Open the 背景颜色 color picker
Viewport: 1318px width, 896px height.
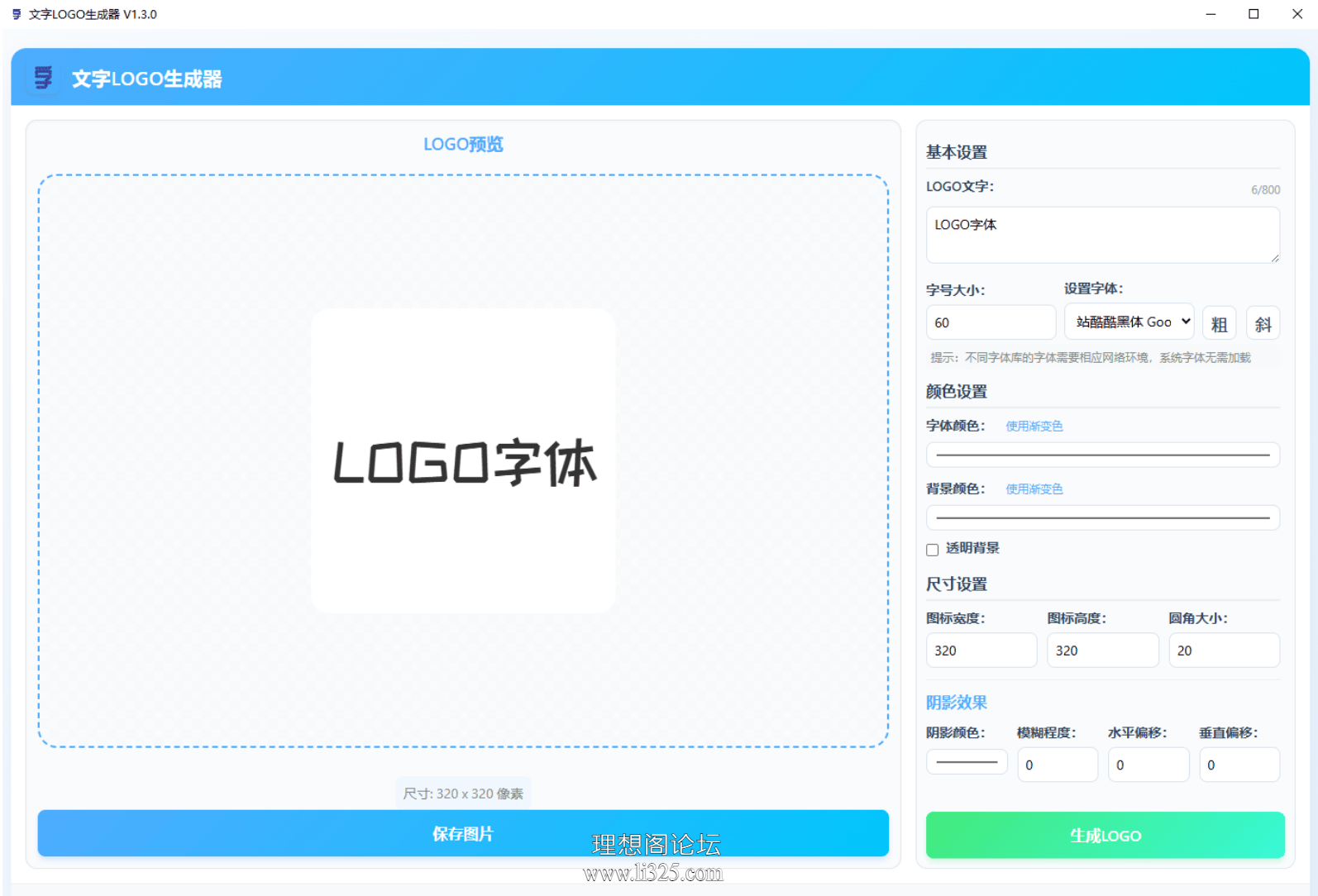click(1103, 517)
